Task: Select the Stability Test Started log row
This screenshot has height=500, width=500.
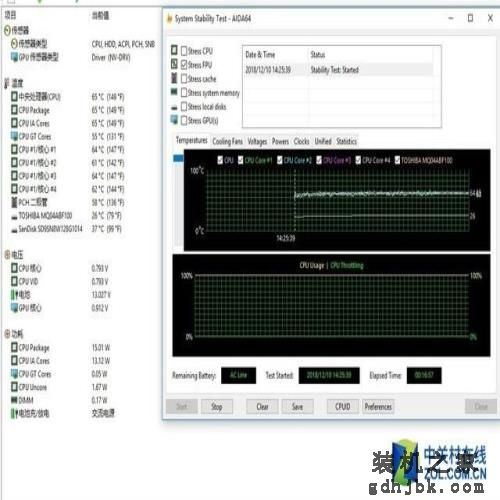Action: coord(338,70)
